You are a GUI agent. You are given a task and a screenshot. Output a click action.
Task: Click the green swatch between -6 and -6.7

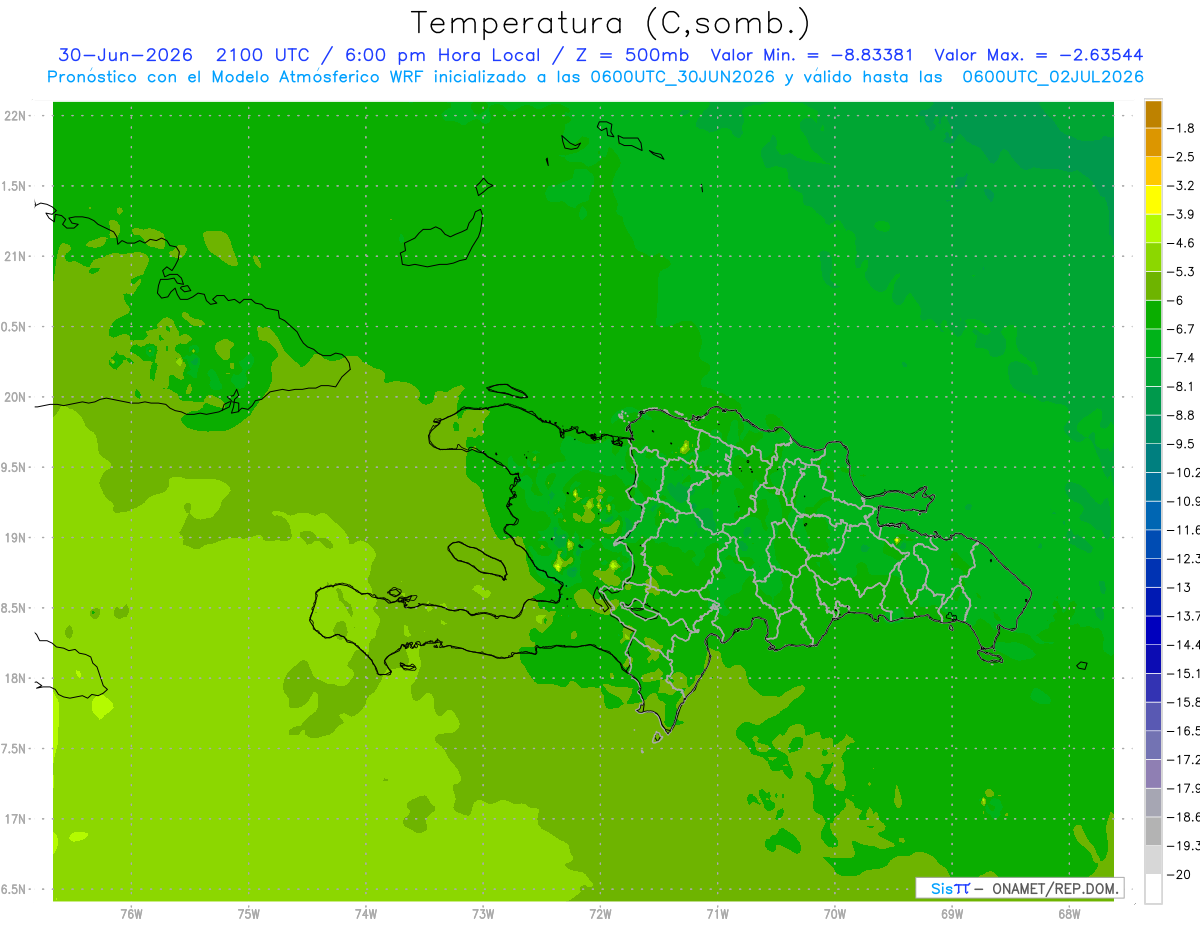[x=1153, y=315]
